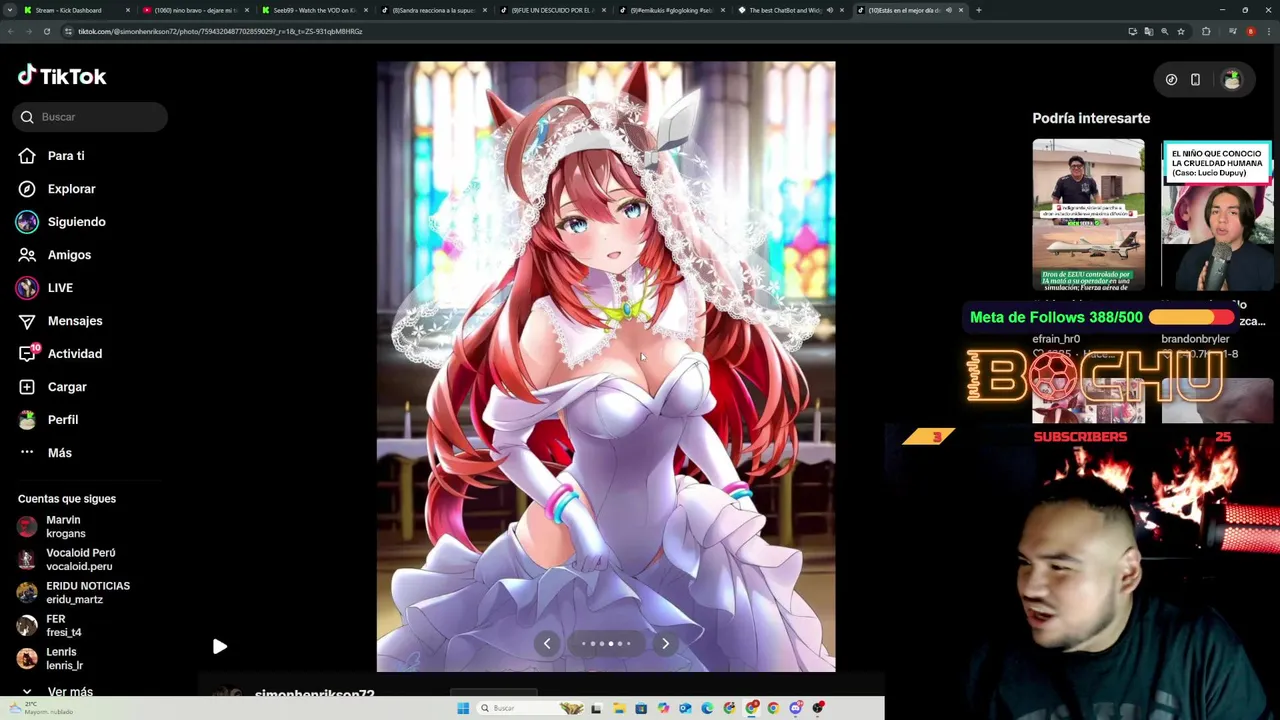
Task: Go to the previous photo in the slideshow
Action: (x=547, y=644)
